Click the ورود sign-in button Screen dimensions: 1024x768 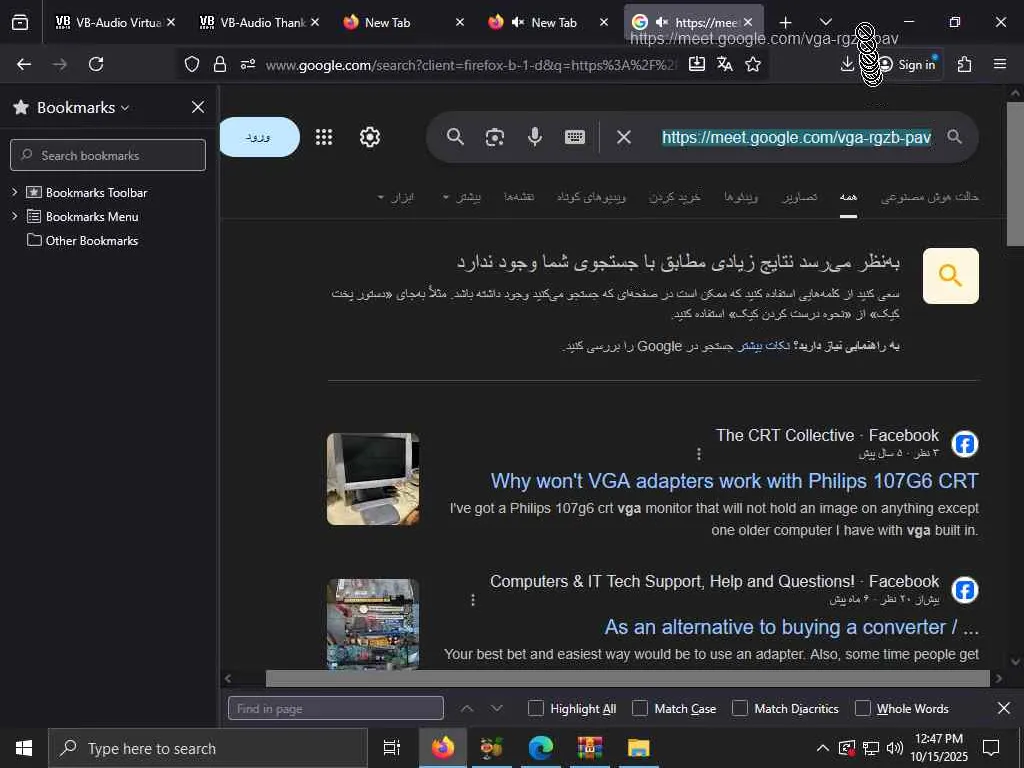coord(259,137)
